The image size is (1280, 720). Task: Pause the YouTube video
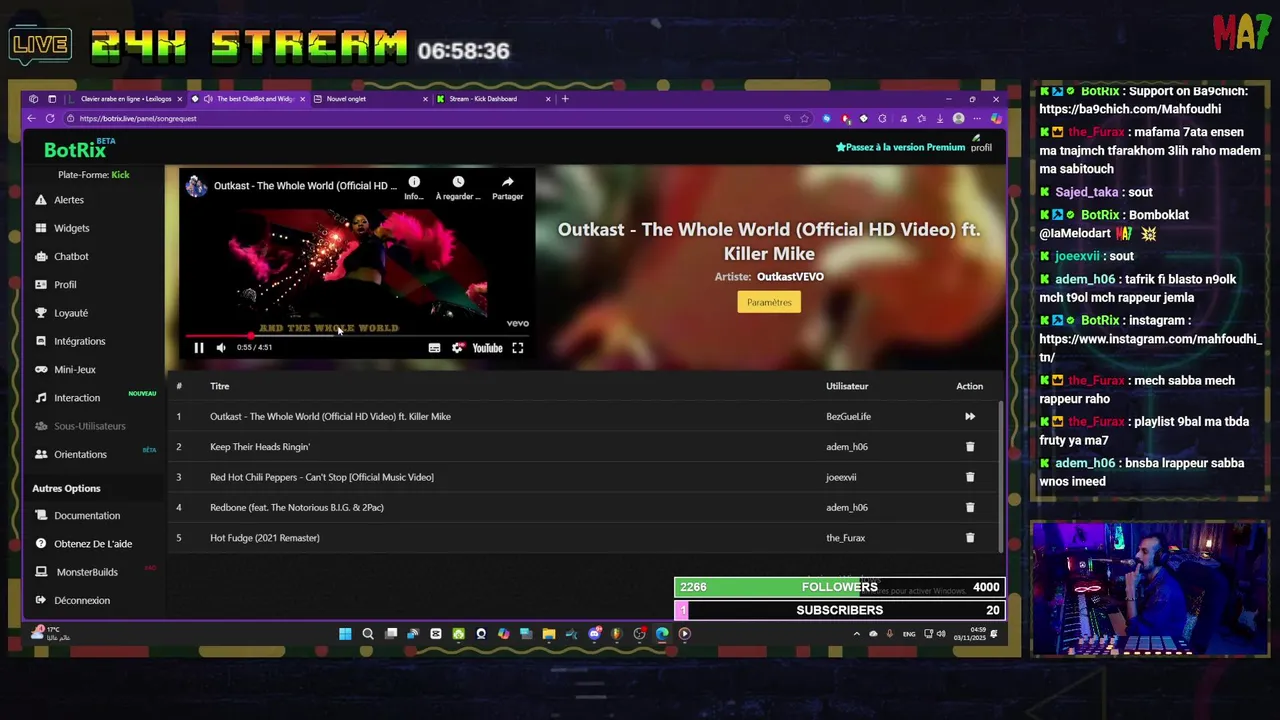tap(199, 348)
